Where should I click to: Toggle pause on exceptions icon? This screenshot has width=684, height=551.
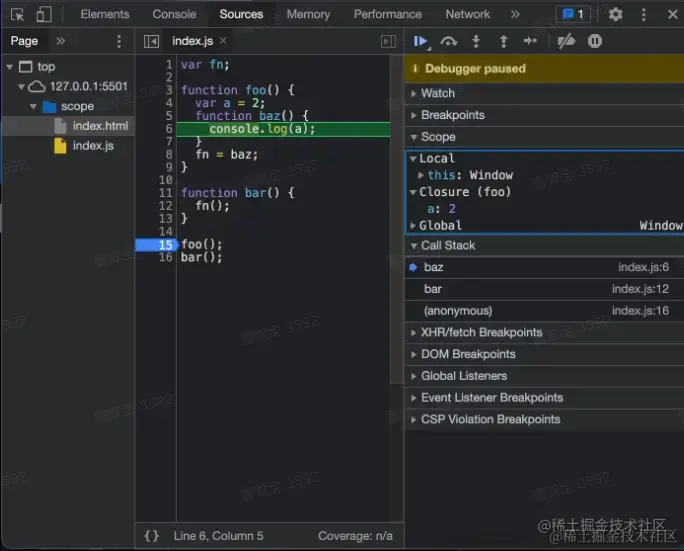pyautogui.click(x=595, y=41)
